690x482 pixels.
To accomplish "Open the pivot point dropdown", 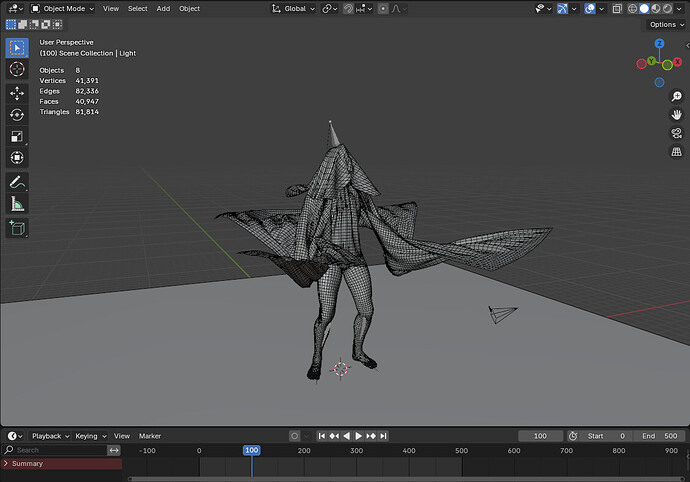I will [x=329, y=8].
